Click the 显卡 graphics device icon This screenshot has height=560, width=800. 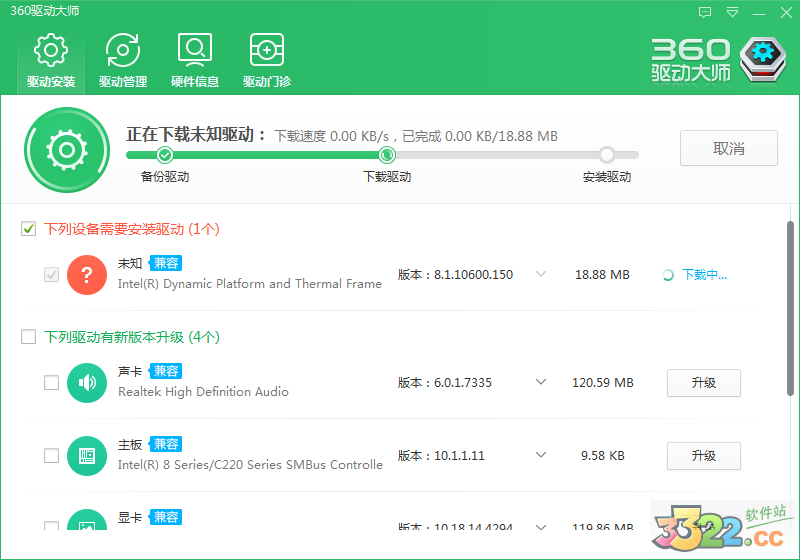point(87,520)
